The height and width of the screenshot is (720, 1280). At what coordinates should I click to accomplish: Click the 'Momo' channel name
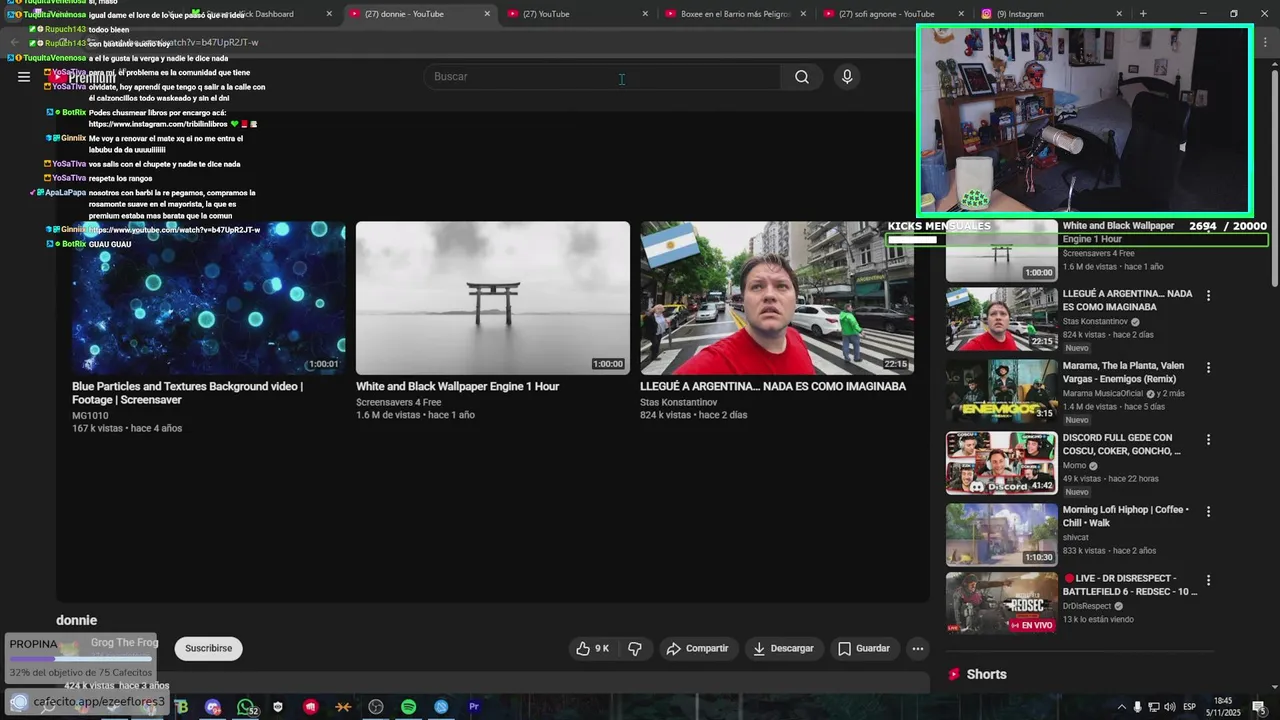[1075, 466]
